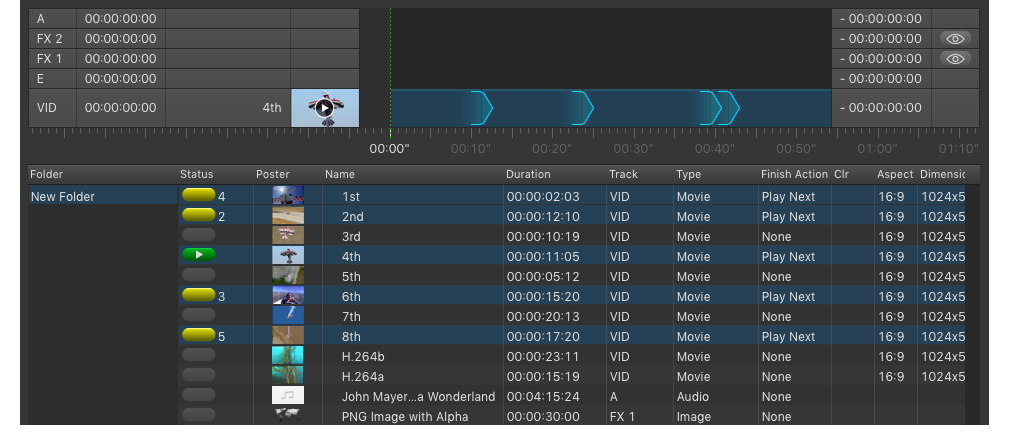
Task: Select the 3rd movie poster thumbnail
Action: click(288, 235)
